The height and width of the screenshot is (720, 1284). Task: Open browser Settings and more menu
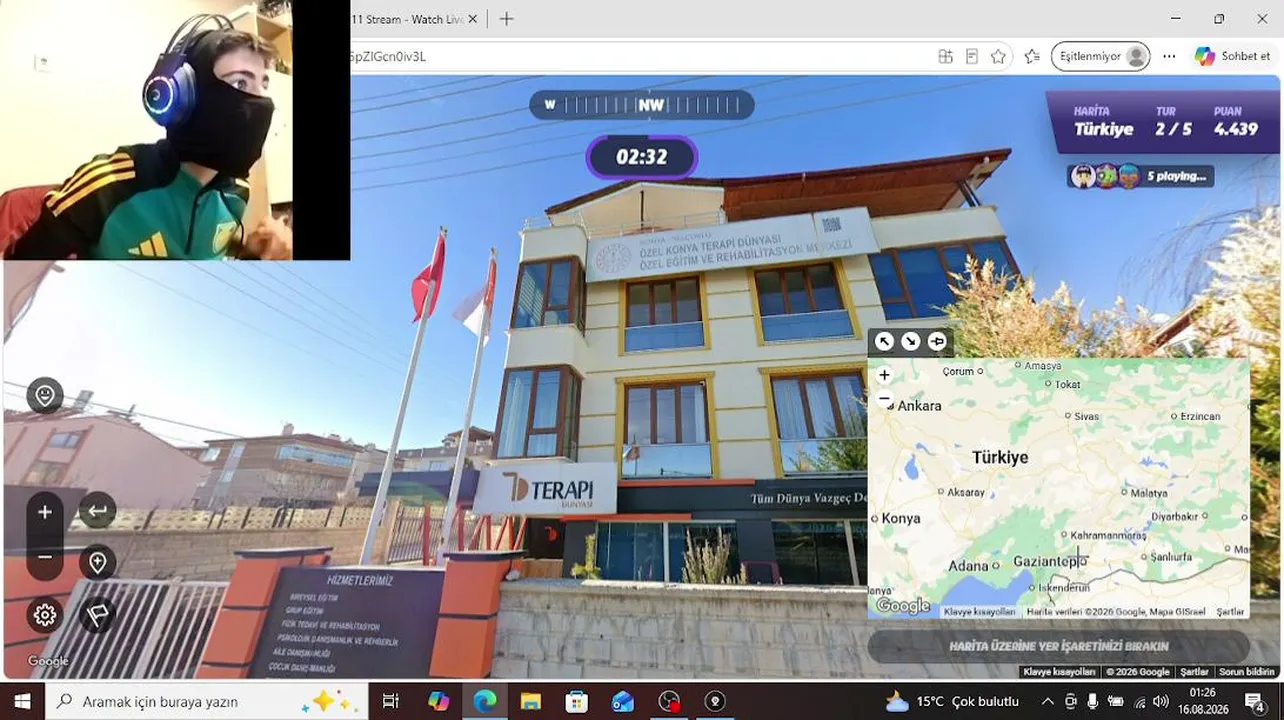1169,57
